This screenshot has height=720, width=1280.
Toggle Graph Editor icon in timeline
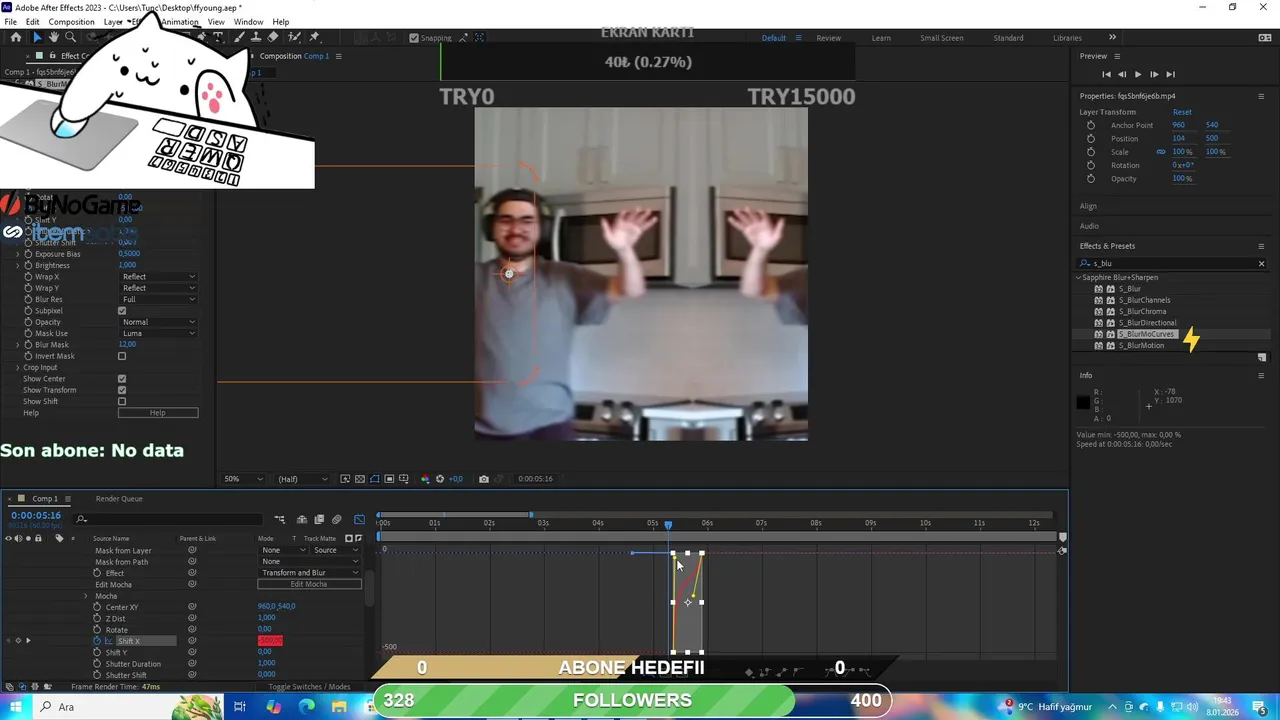click(359, 519)
